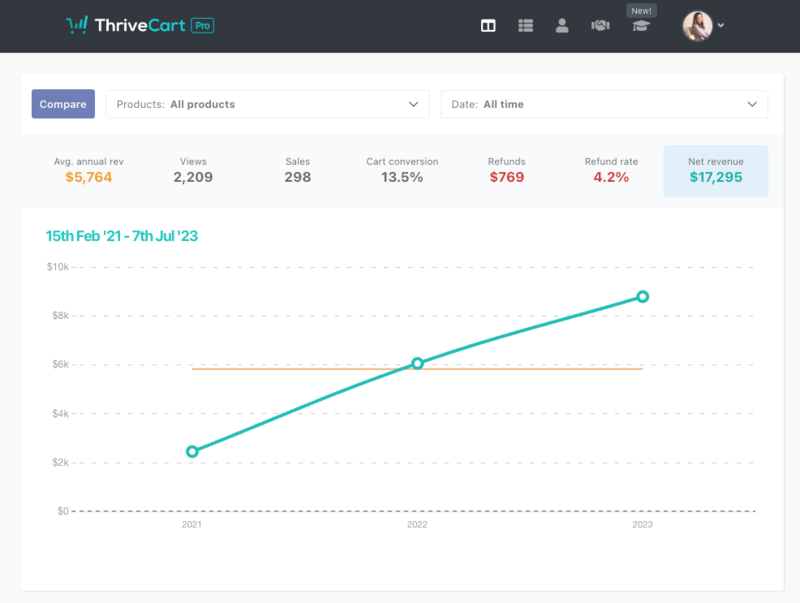Select the Refunds metric

[x=507, y=171]
